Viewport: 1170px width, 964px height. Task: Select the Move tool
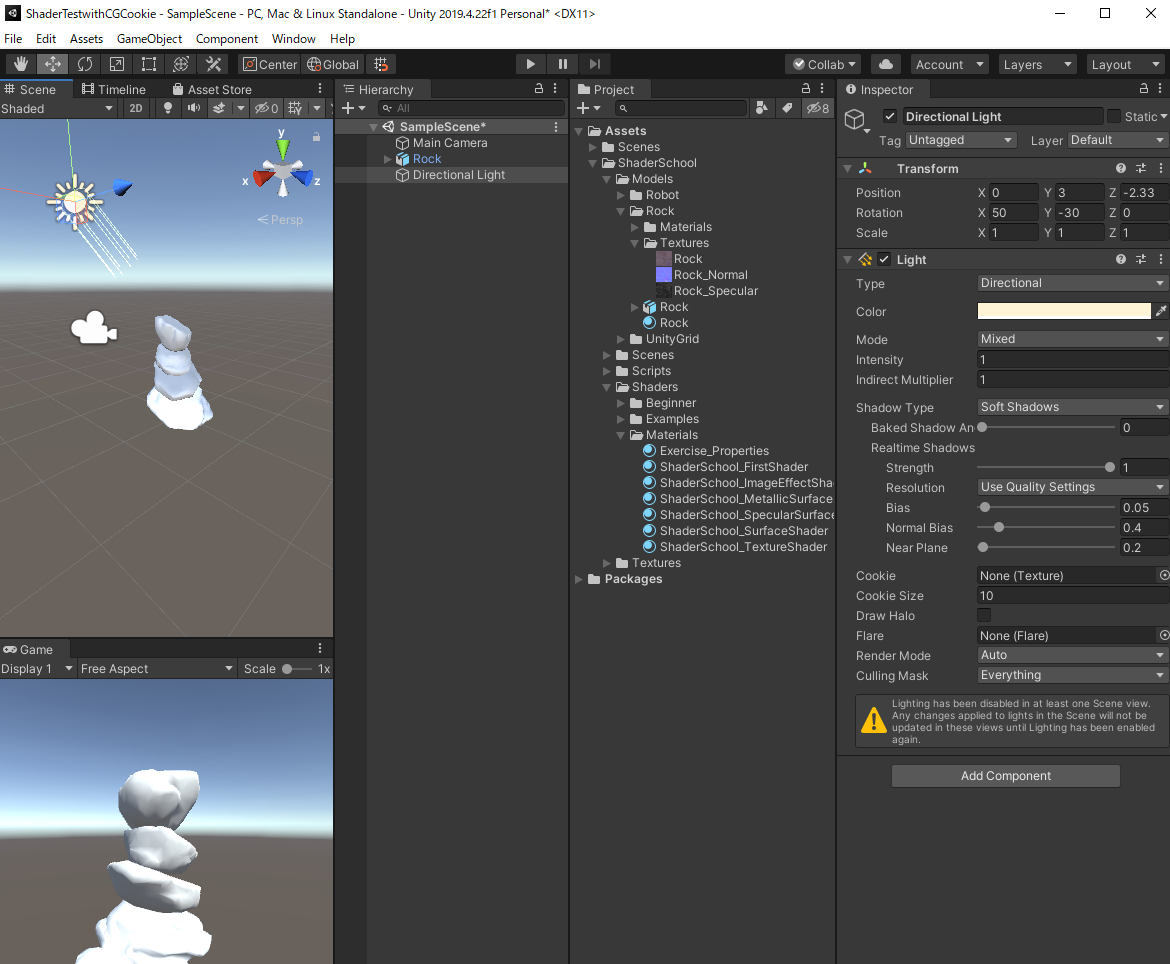(x=53, y=64)
